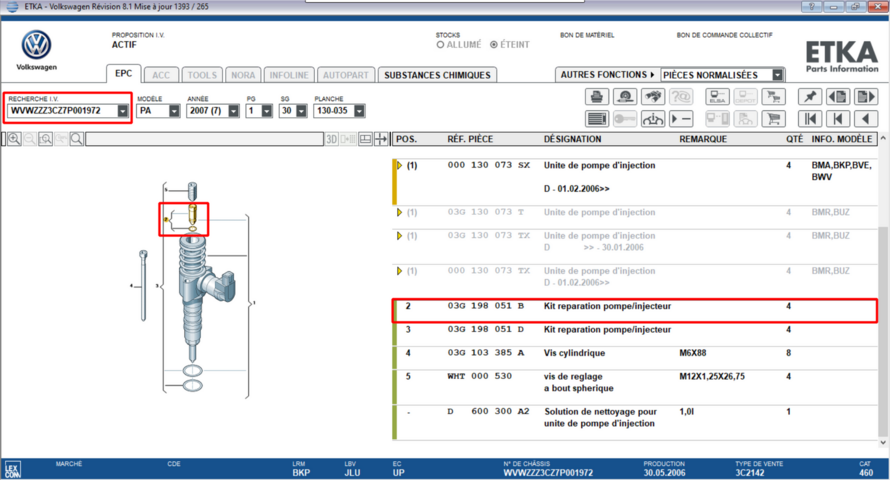Click the BON DE COMMANDE COLLECTIF label
Screen dimensions: 890x480
pyautogui.click(x=724, y=35)
